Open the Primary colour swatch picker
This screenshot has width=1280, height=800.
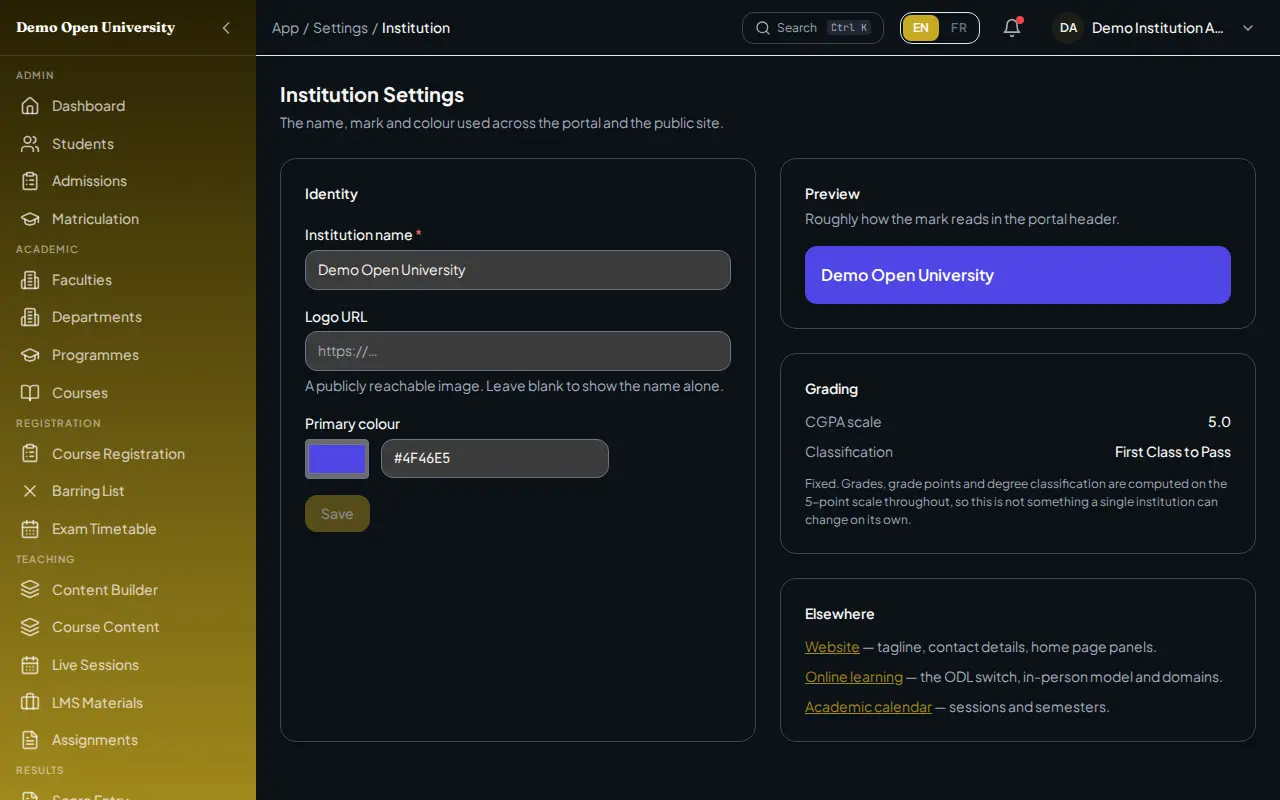pos(337,459)
